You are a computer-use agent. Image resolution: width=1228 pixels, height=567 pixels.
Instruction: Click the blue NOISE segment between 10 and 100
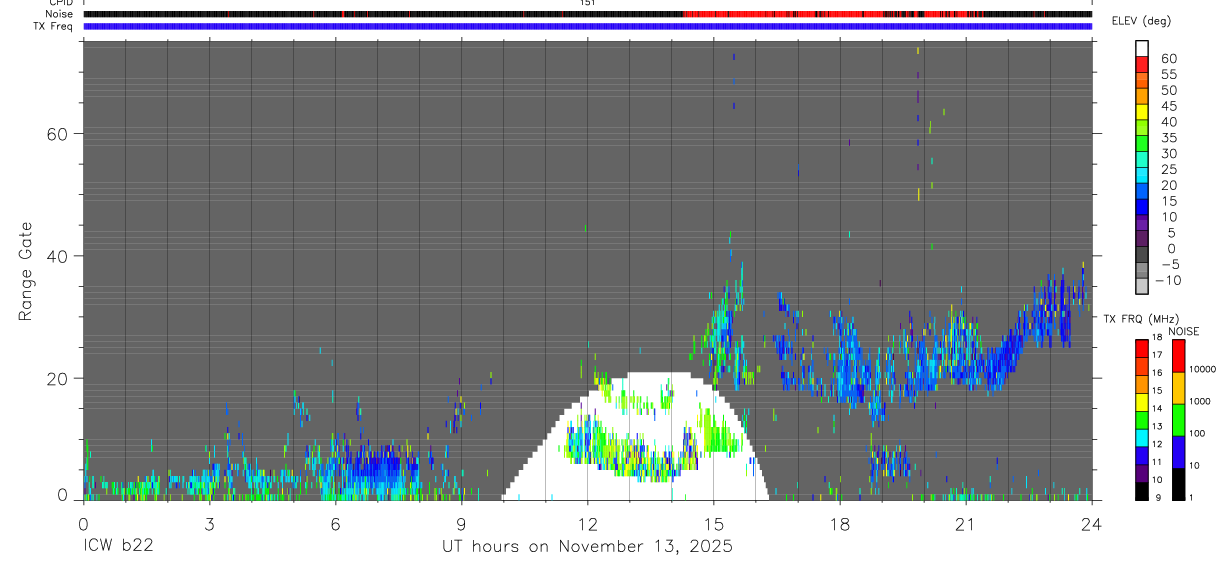tap(1178, 451)
